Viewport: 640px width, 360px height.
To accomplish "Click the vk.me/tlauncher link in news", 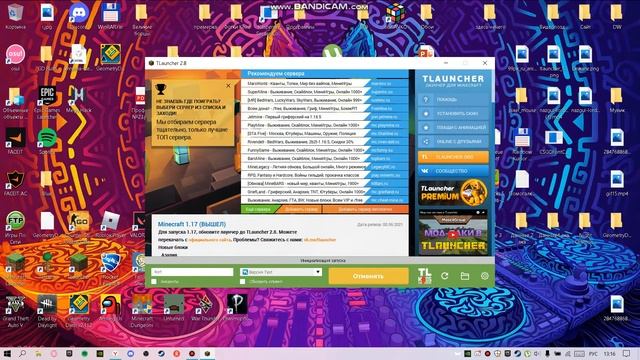I will tap(320, 240).
